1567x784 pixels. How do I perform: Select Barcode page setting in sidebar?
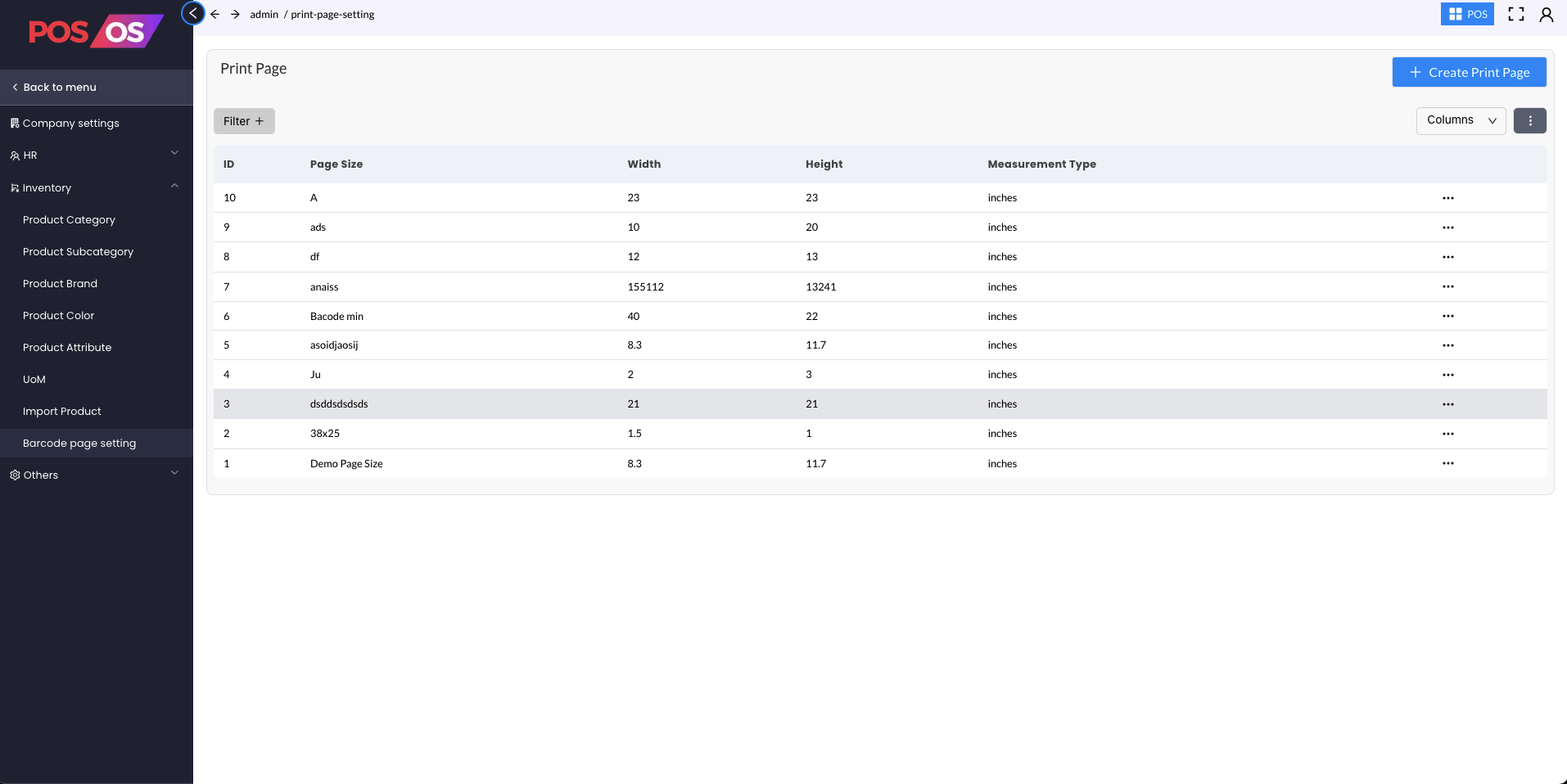click(x=79, y=443)
